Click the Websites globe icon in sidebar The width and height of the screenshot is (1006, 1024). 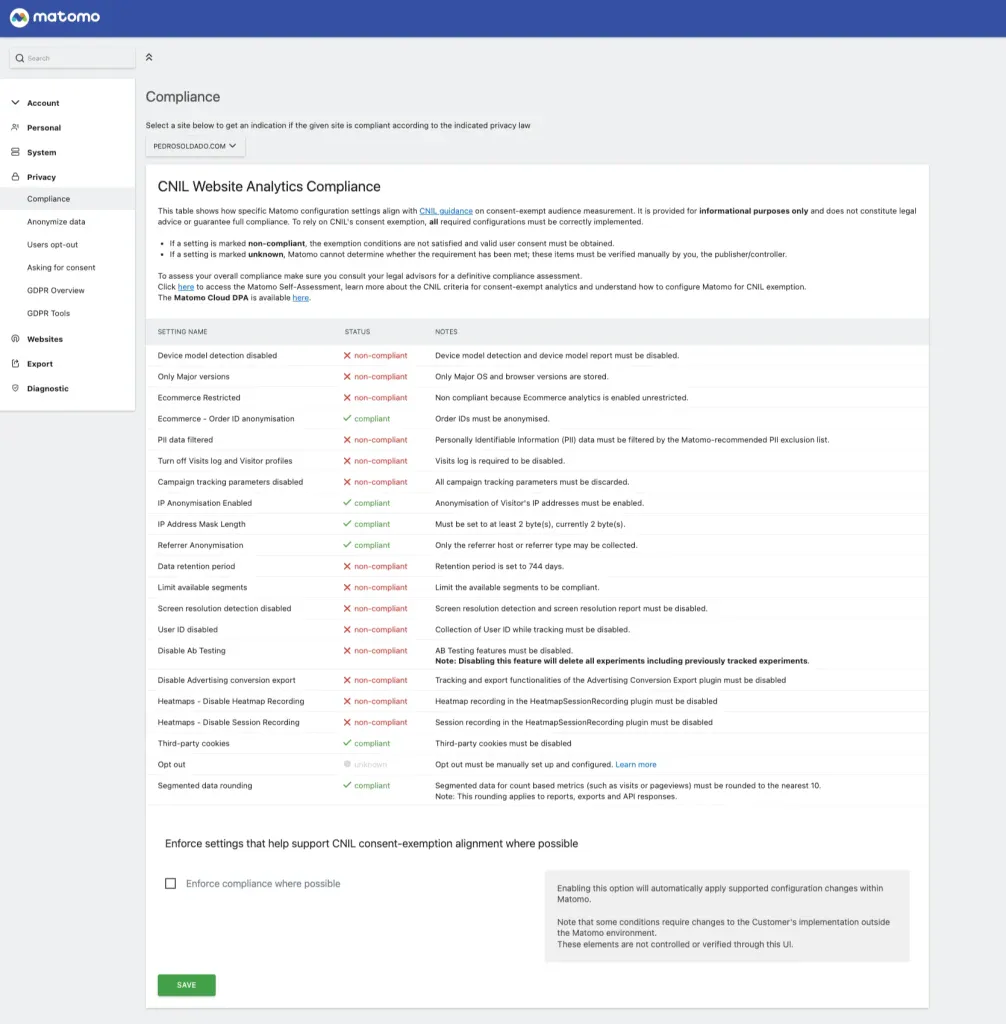tap(16, 338)
